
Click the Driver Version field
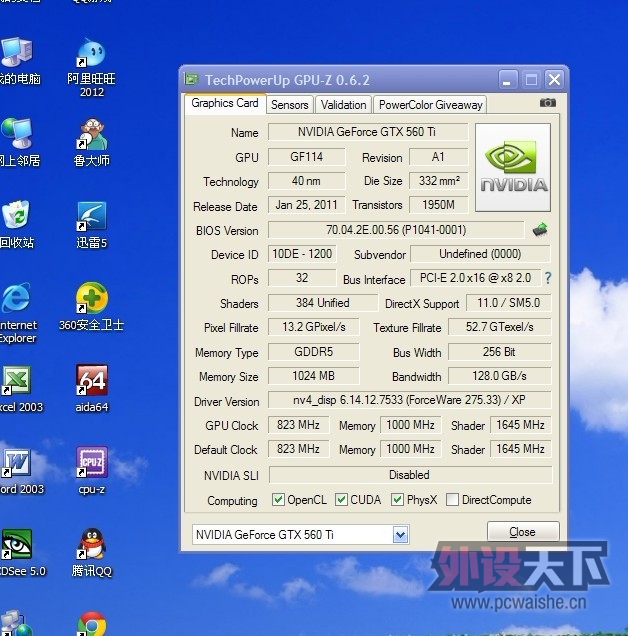[x=409, y=400]
